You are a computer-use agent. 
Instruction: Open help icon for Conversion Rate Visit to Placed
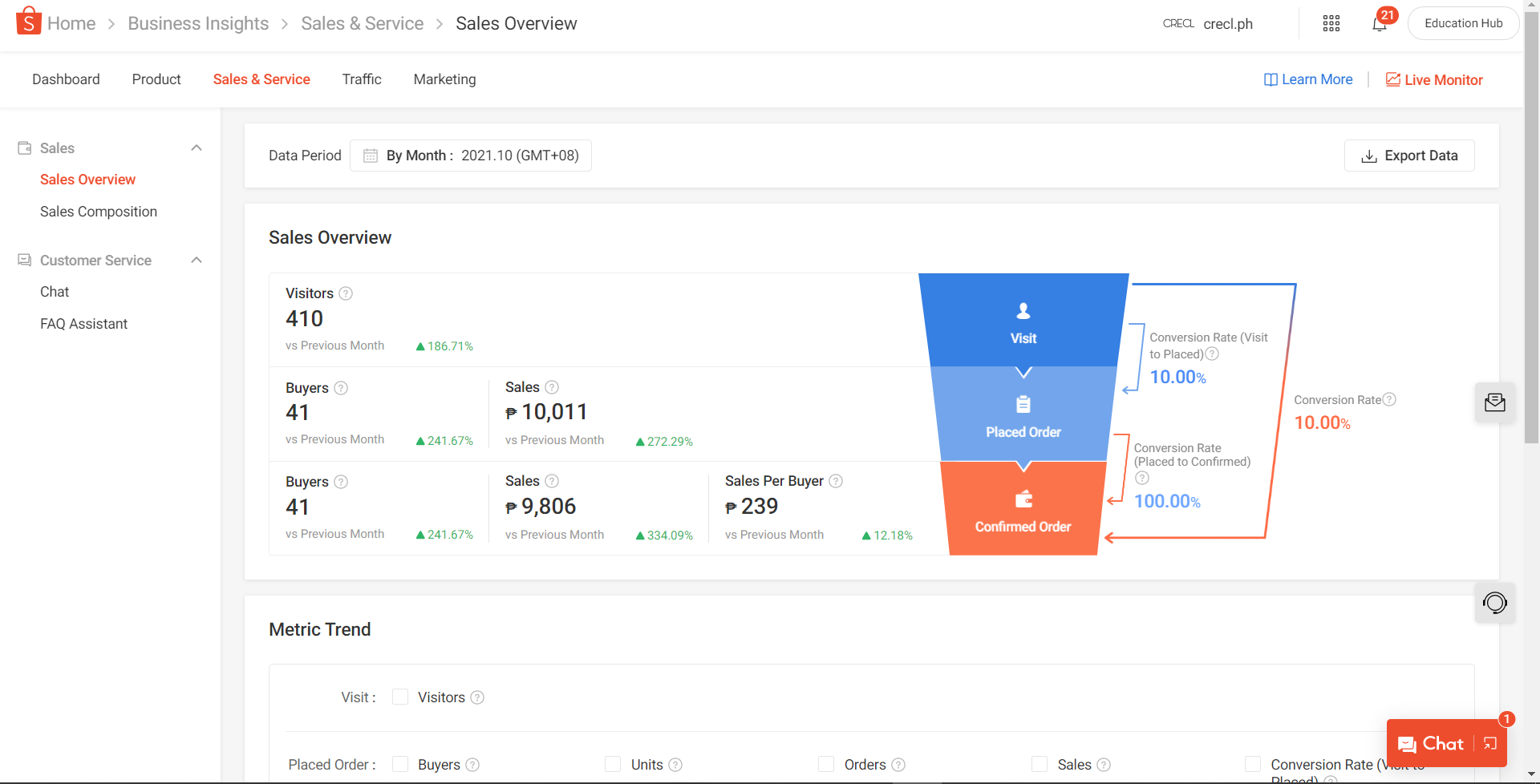click(1212, 354)
